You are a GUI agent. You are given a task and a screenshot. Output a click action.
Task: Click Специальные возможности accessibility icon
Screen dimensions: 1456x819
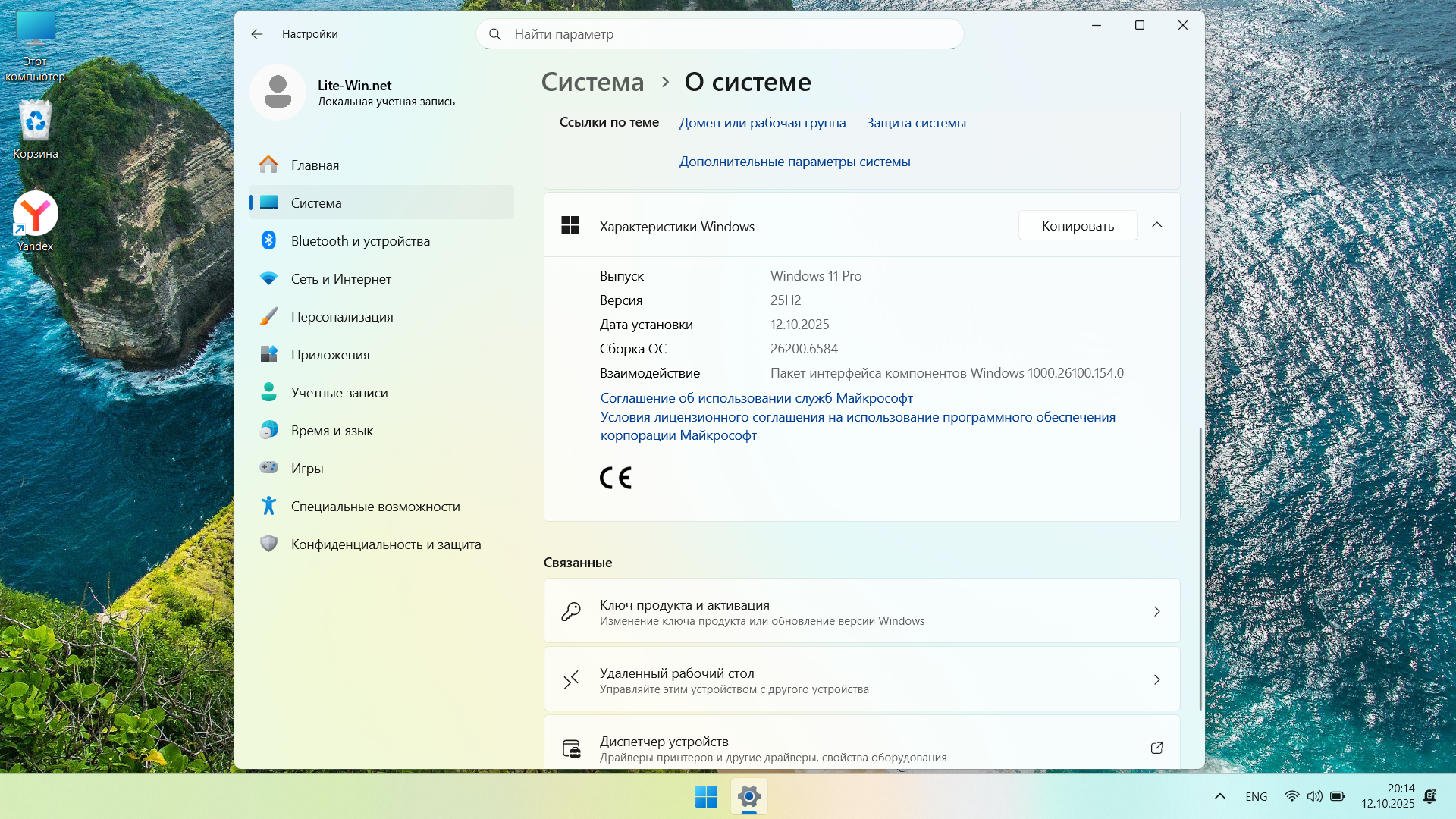(268, 506)
